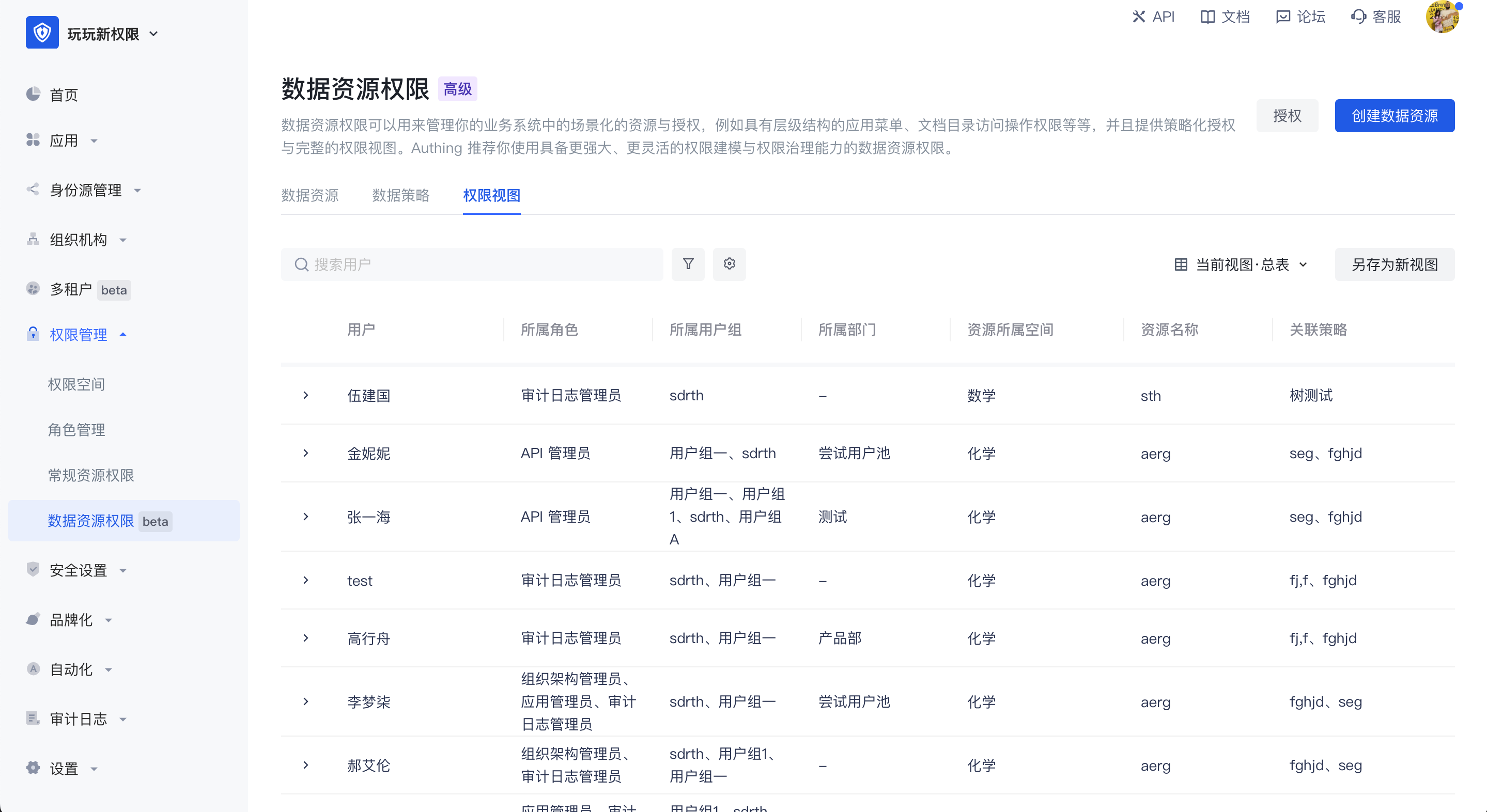Expand the 身份源管理 sidebar menu
This screenshot has height=812, width=1487.
(x=86, y=190)
